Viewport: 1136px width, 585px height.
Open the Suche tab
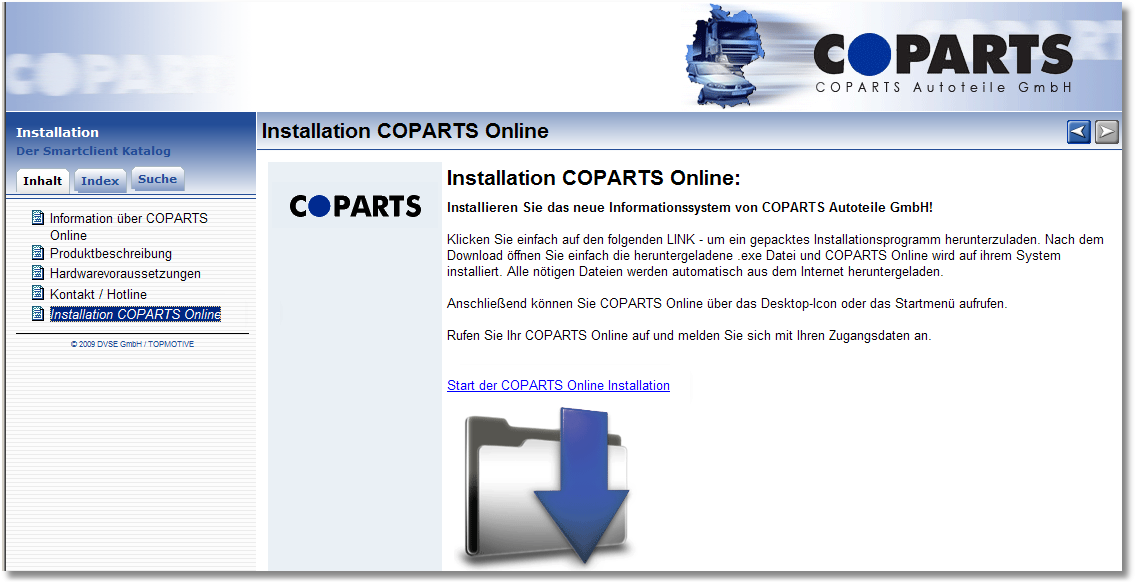tap(157, 179)
